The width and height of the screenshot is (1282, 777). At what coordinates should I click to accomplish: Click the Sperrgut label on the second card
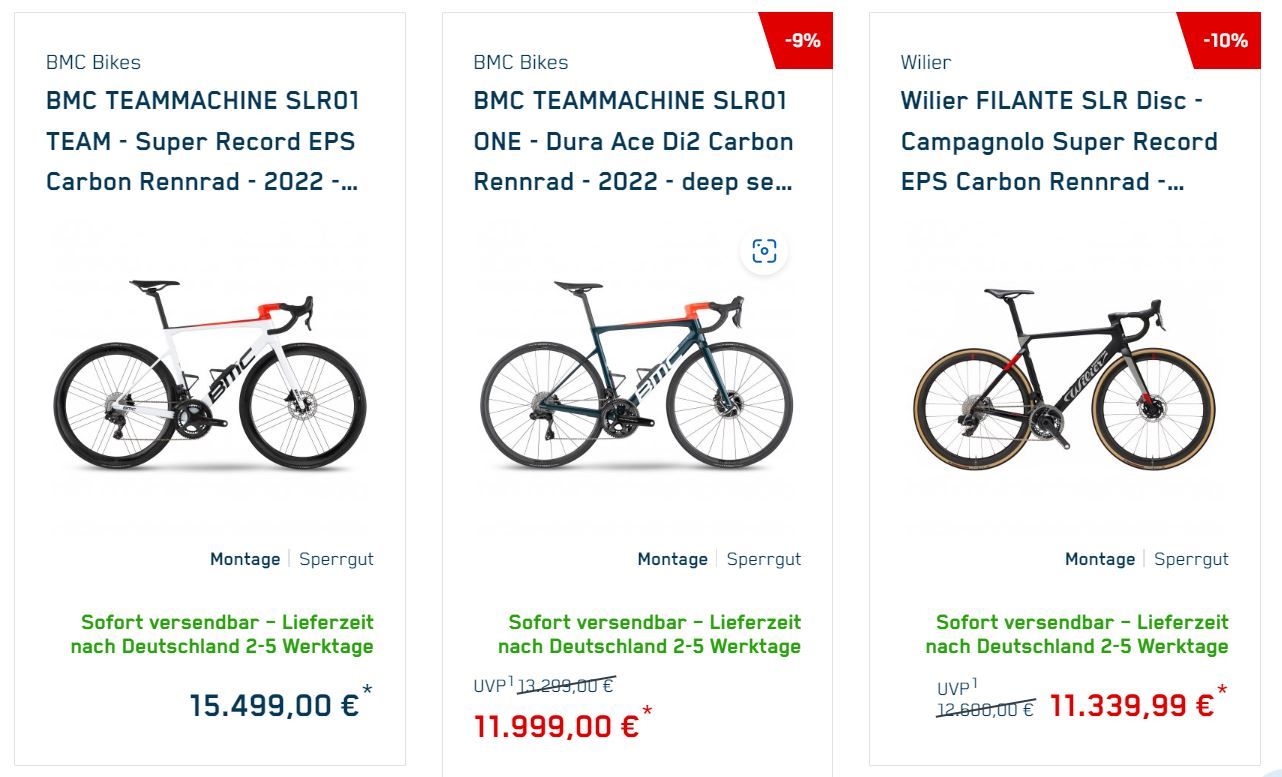click(764, 559)
